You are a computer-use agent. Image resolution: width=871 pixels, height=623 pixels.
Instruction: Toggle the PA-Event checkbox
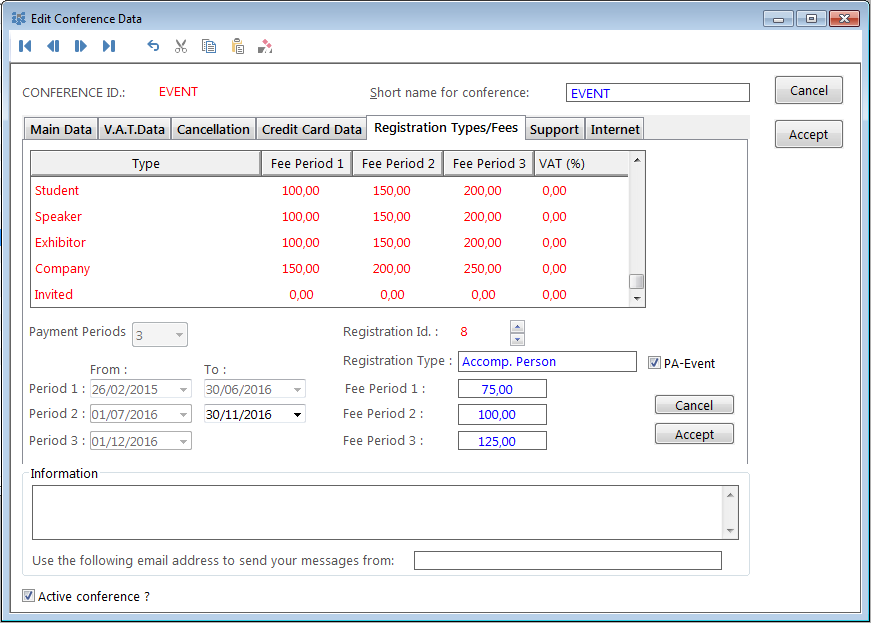pyautogui.click(x=655, y=363)
